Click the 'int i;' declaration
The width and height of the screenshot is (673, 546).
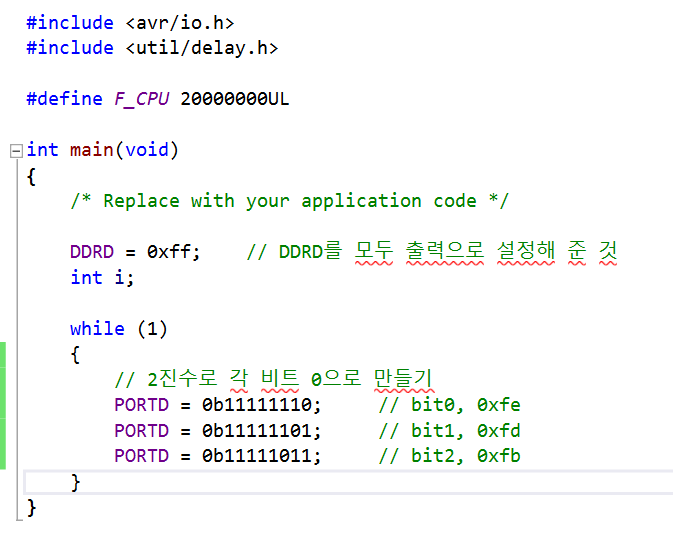click(x=102, y=277)
